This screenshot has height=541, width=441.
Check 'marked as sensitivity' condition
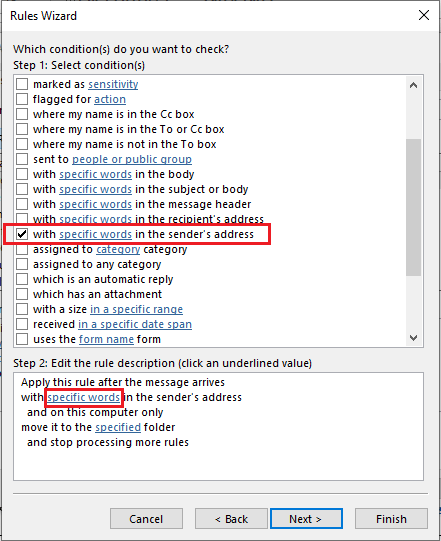[22, 84]
